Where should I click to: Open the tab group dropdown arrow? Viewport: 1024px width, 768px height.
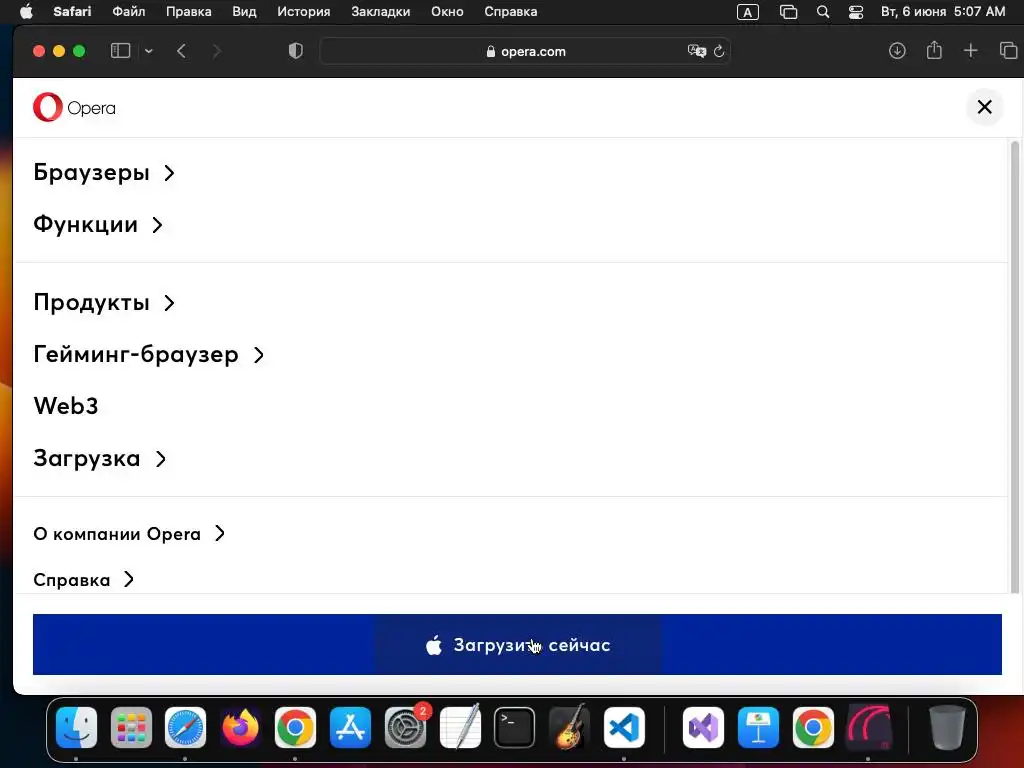pos(149,51)
